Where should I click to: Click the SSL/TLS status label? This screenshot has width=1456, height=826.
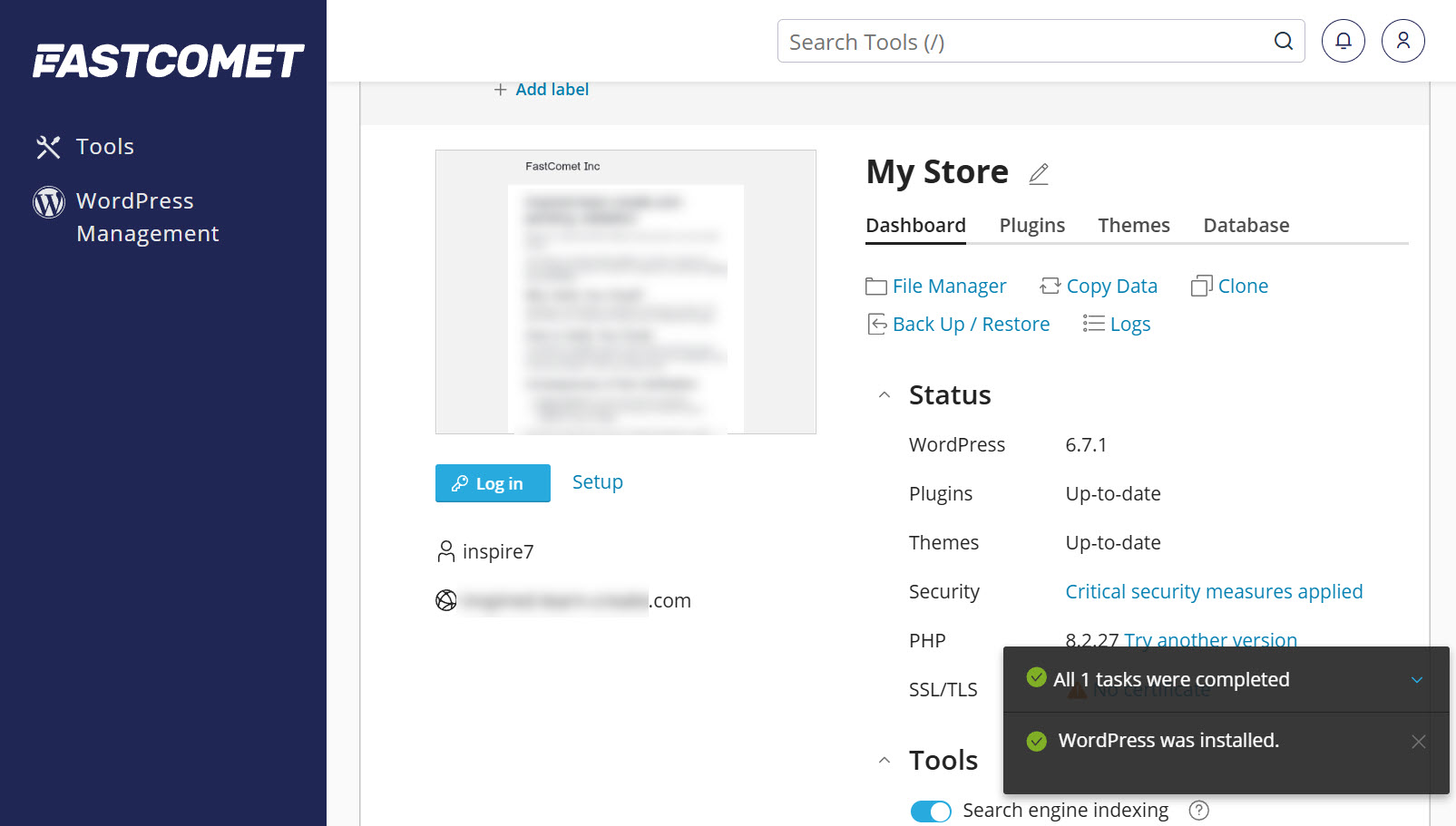click(x=943, y=690)
